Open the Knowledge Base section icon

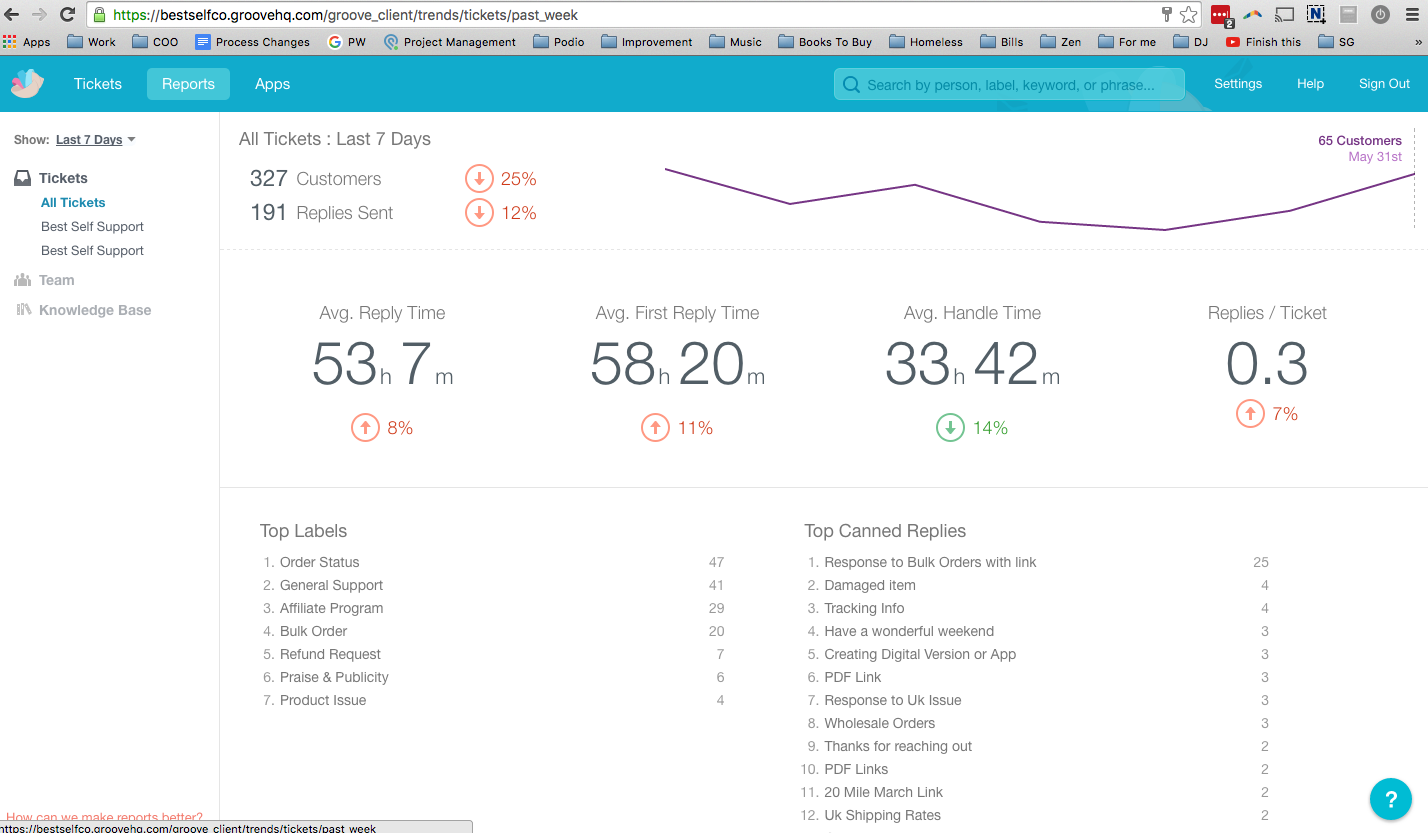[x=22, y=309]
